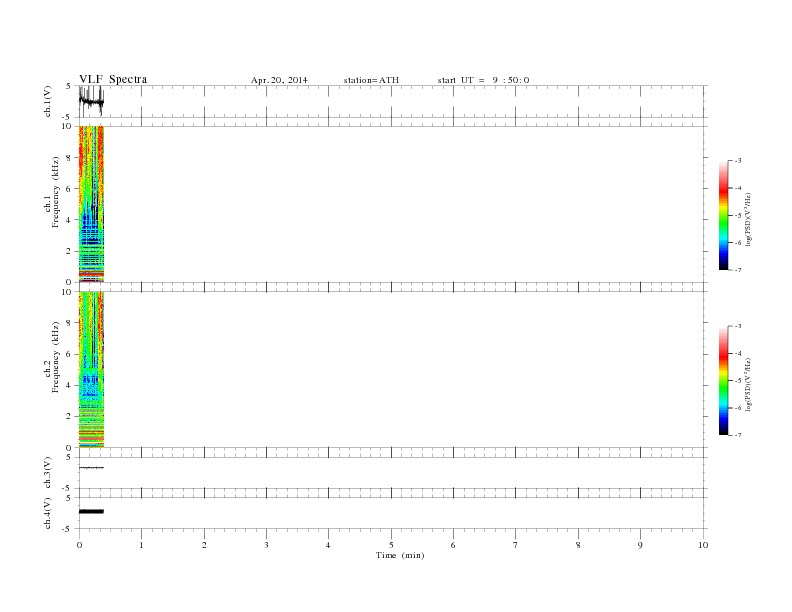The image size is (792, 612).
Task: Click the "Time (min)" axis title
Action: click(x=400, y=555)
